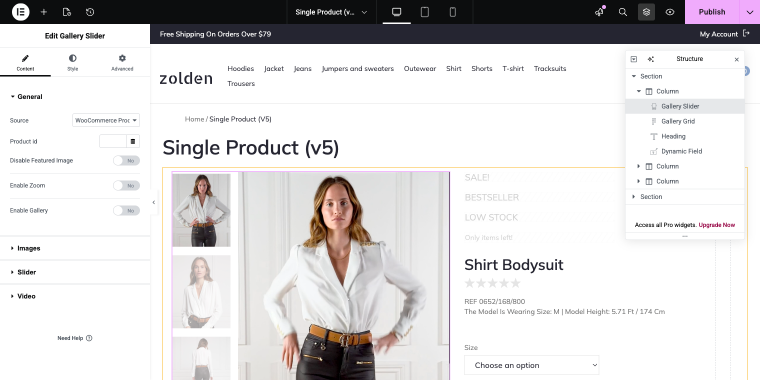The height and width of the screenshot is (380, 760).
Task: Click the Publish button
Action: [x=712, y=12]
